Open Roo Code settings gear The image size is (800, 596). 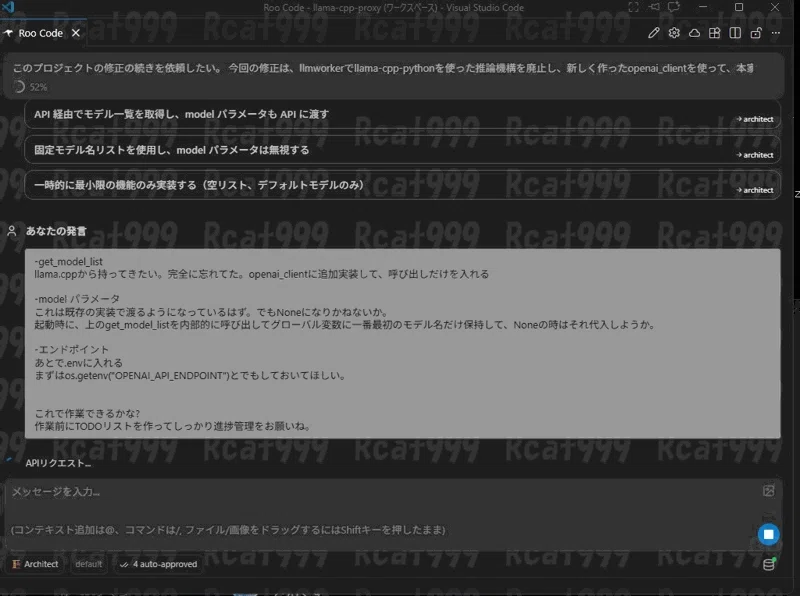pyautogui.click(x=674, y=33)
